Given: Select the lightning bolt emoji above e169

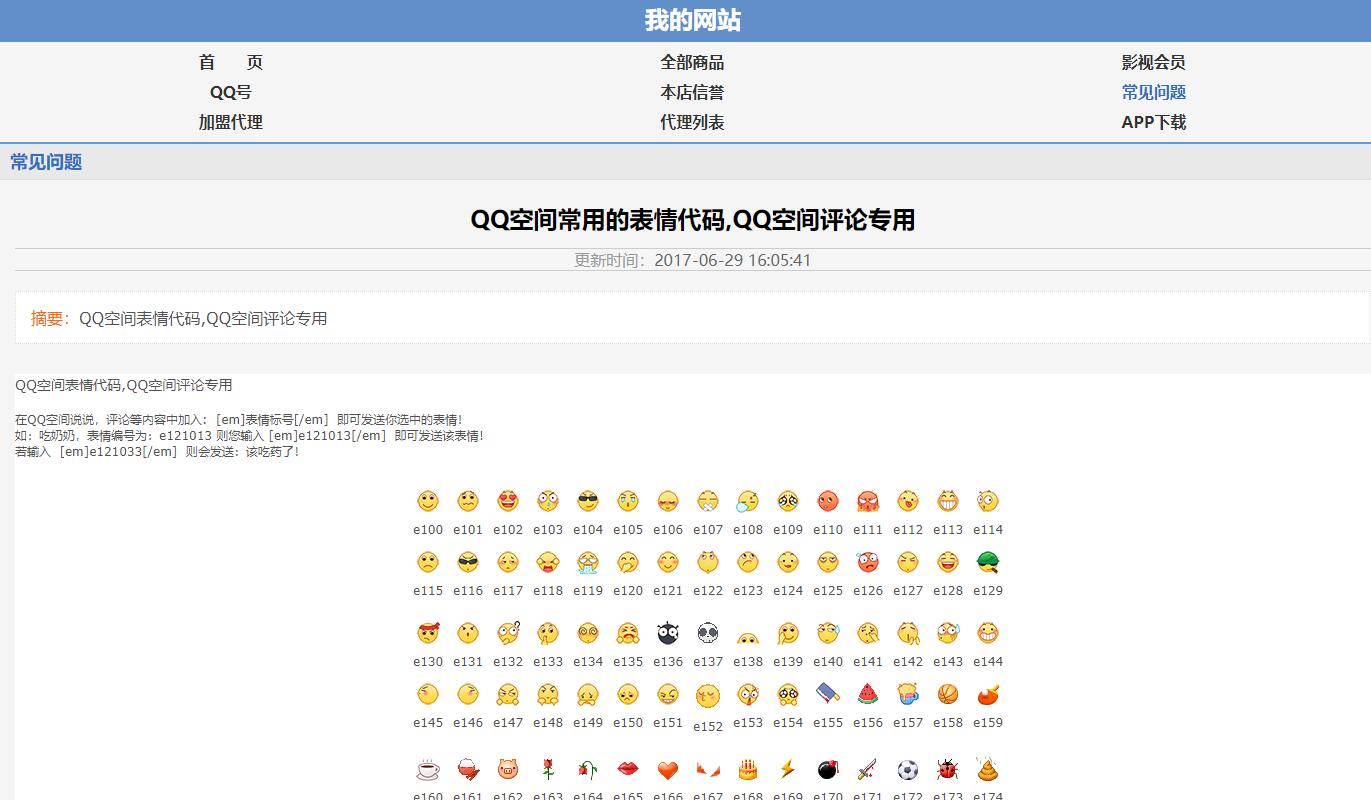Looking at the screenshot, I should coord(788,770).
